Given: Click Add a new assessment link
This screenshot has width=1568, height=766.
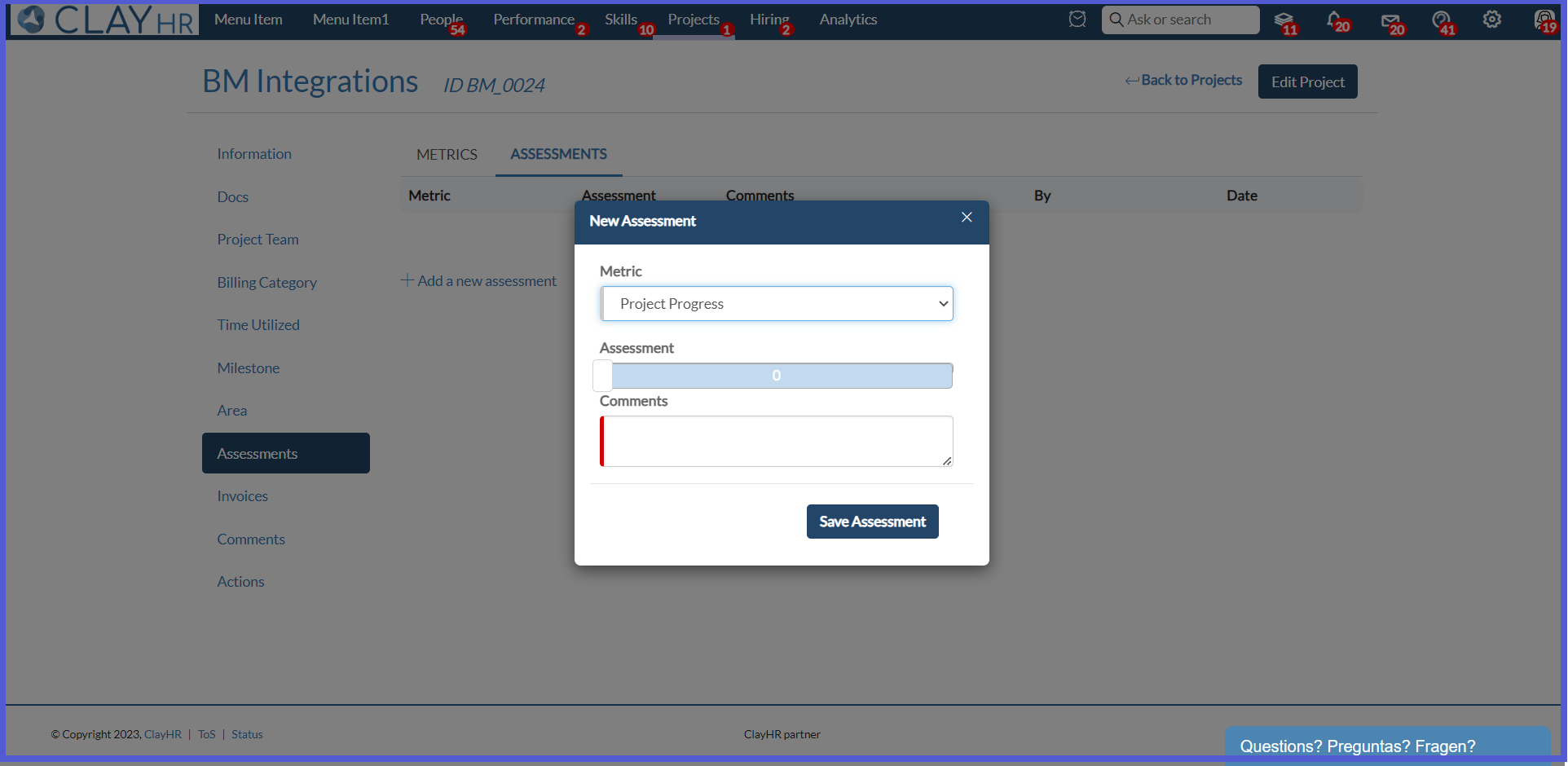Looking at the screenshot, I should point(479,280).
